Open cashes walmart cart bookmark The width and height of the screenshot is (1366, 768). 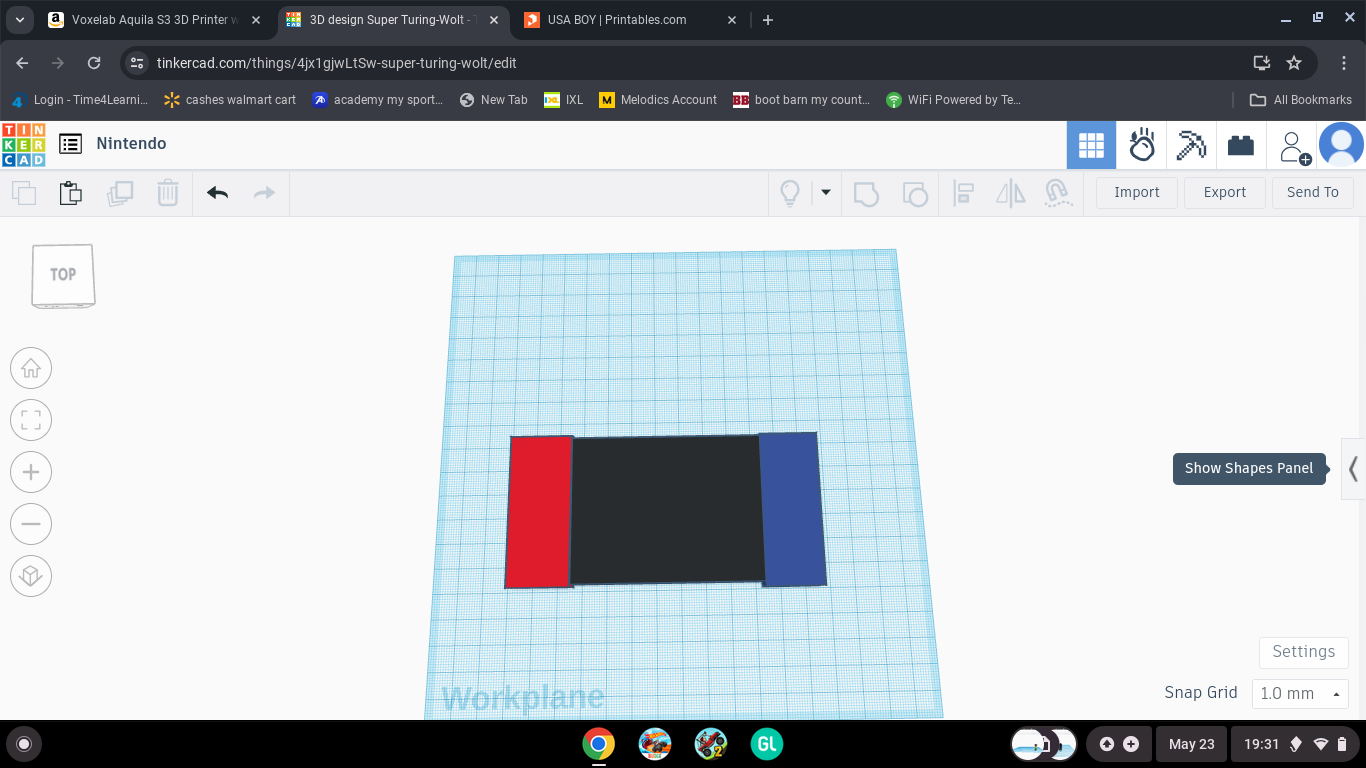tap(230, 100)
